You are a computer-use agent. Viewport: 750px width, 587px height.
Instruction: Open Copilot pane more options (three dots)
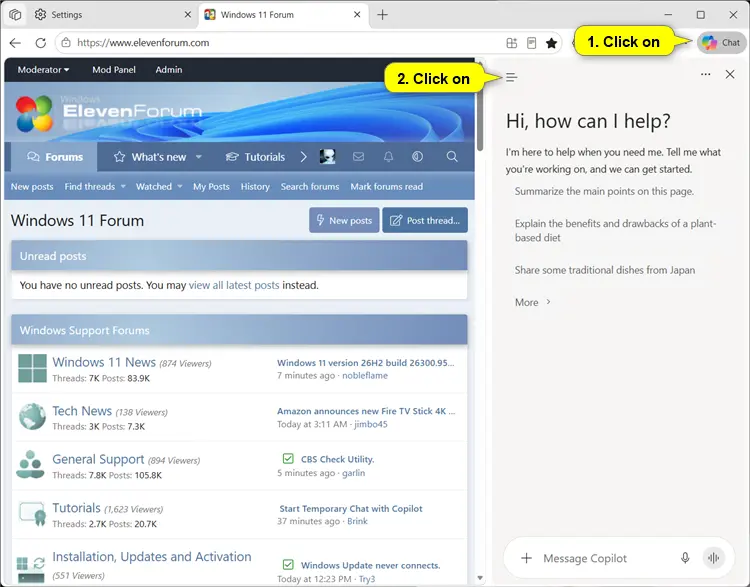click(x=706, y=75)
